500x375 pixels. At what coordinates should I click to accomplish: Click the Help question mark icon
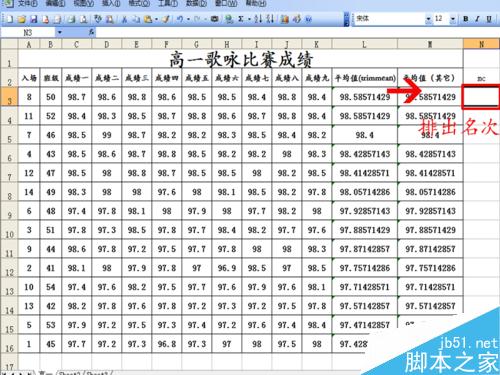pos(308,19)
